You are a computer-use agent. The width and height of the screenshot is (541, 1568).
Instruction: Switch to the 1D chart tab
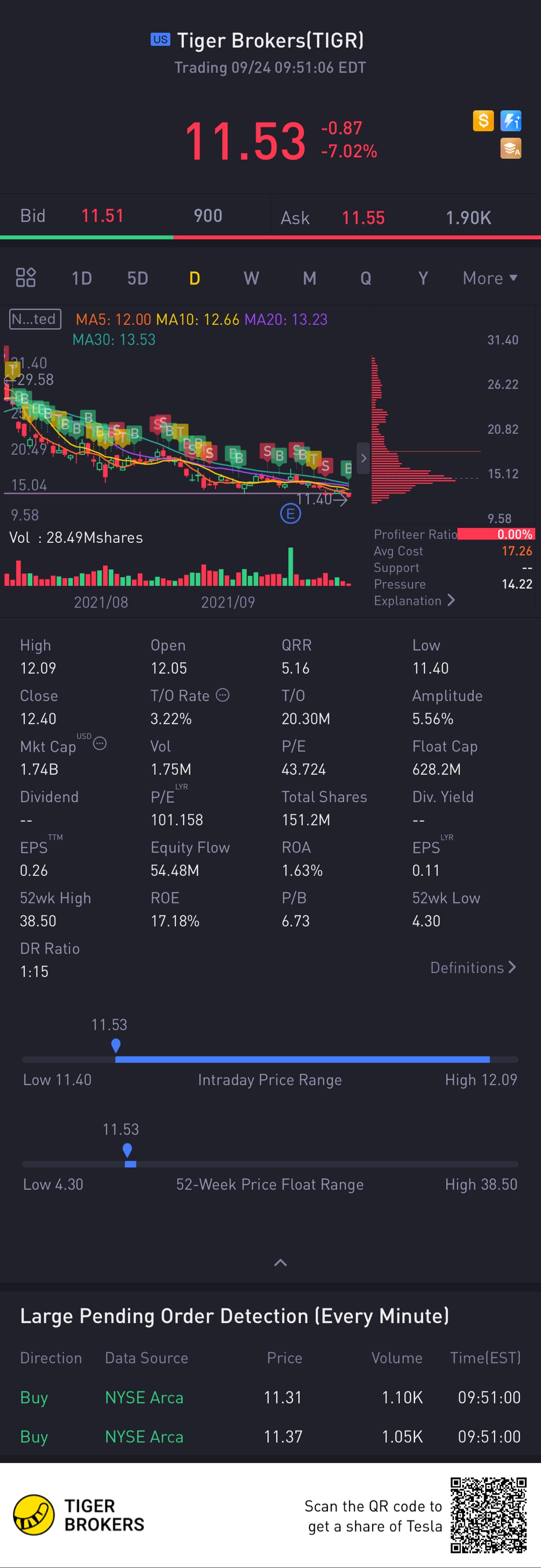81,278
